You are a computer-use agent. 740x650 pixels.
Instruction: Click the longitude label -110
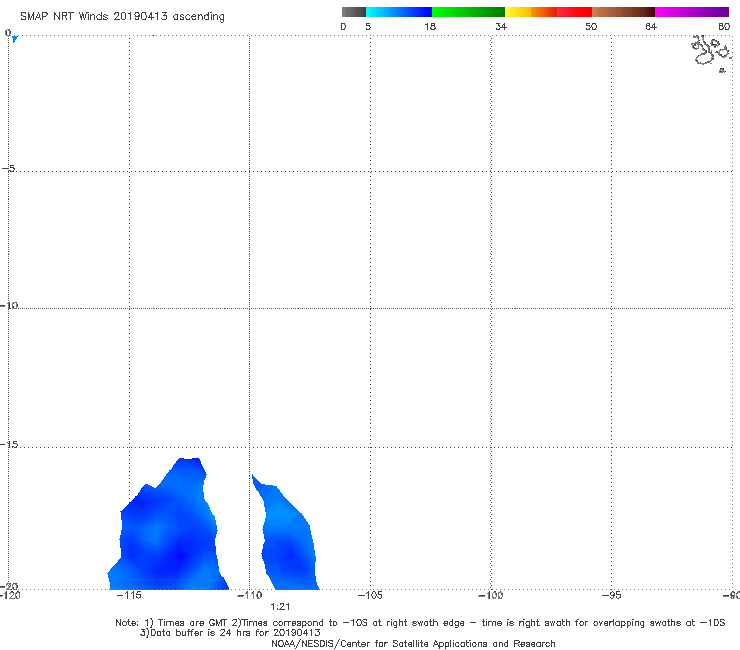pos(249,595)
